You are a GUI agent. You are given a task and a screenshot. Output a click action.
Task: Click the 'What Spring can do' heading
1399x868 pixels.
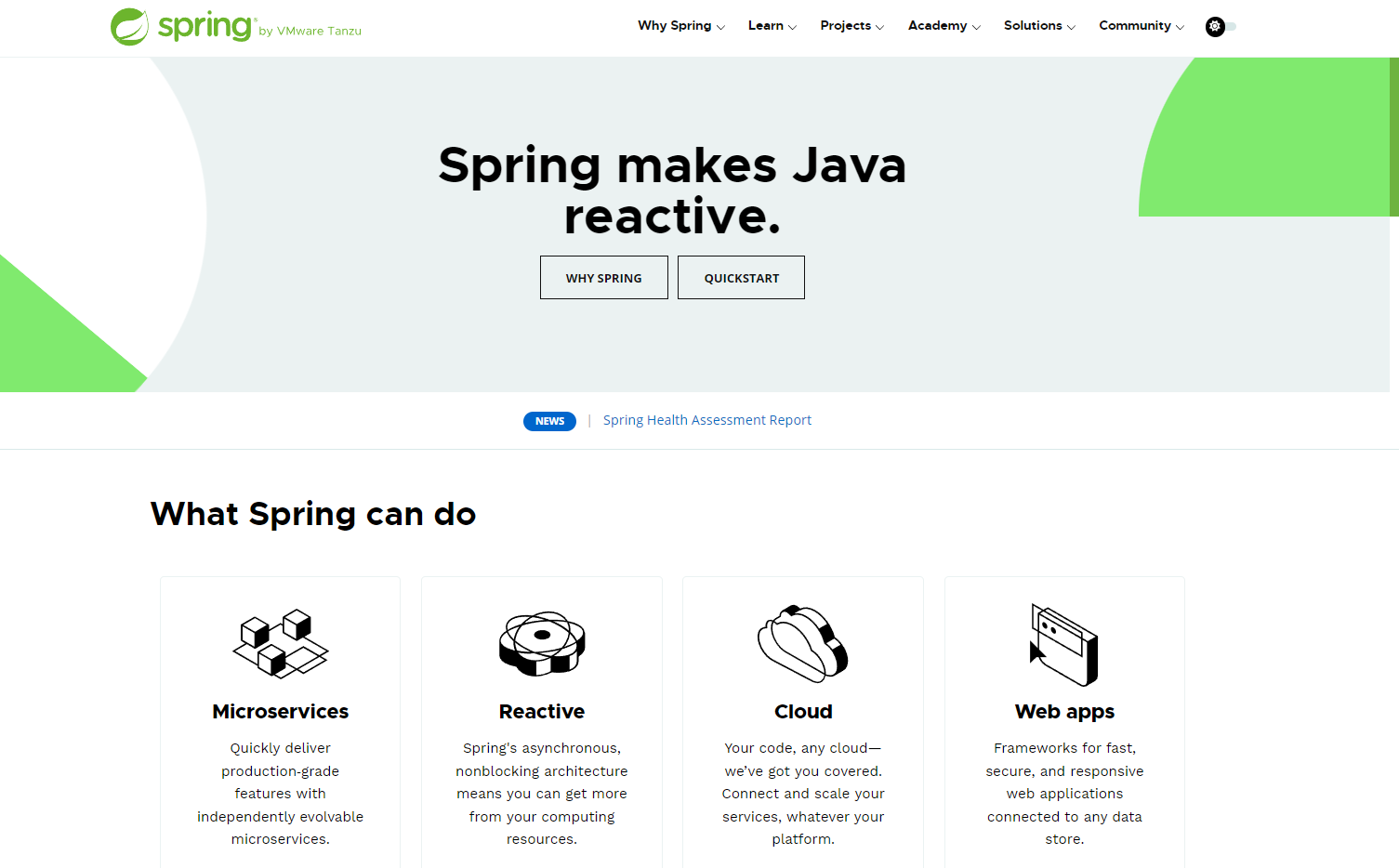pyautogui.click(x=313, y=513)
